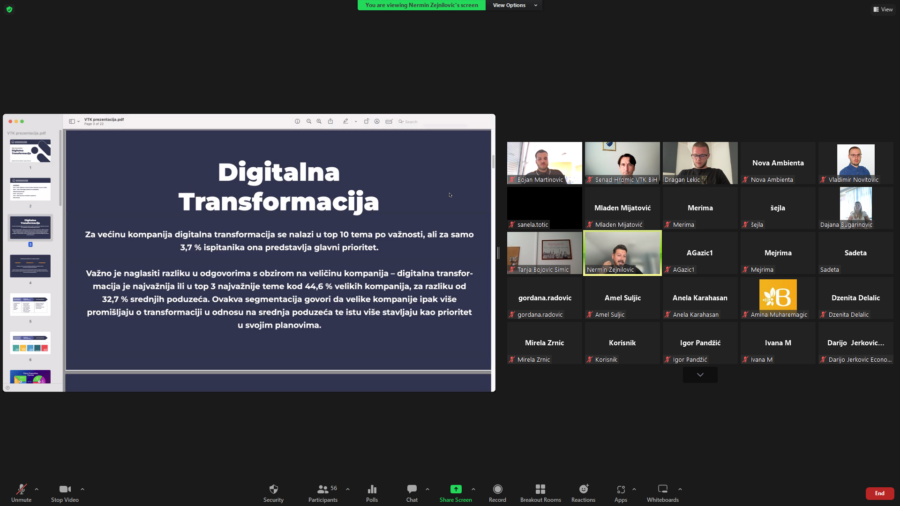Click the Rotate icon in Preview toolbar
The width and height of the screenshot is (900, 506).
366,122
